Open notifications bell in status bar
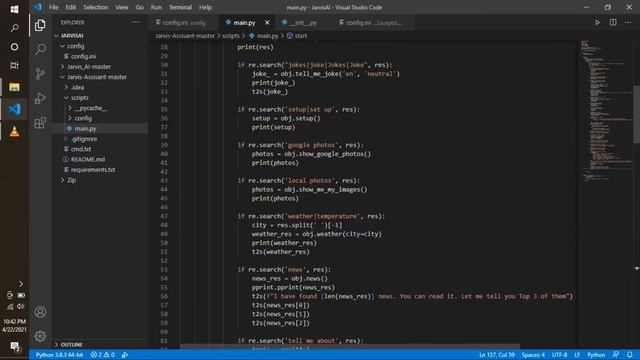Viewport: 640px width, 360px height. coord(630,355)
